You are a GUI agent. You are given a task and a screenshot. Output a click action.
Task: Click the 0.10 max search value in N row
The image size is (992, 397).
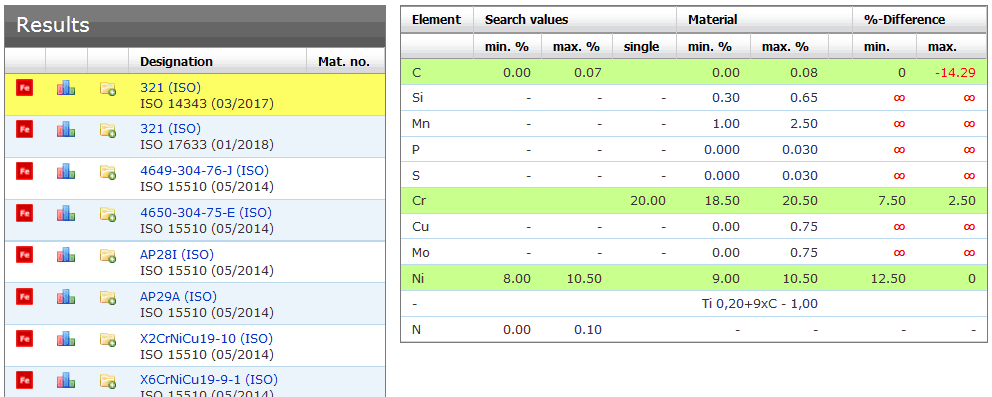(x=588, y=329)
